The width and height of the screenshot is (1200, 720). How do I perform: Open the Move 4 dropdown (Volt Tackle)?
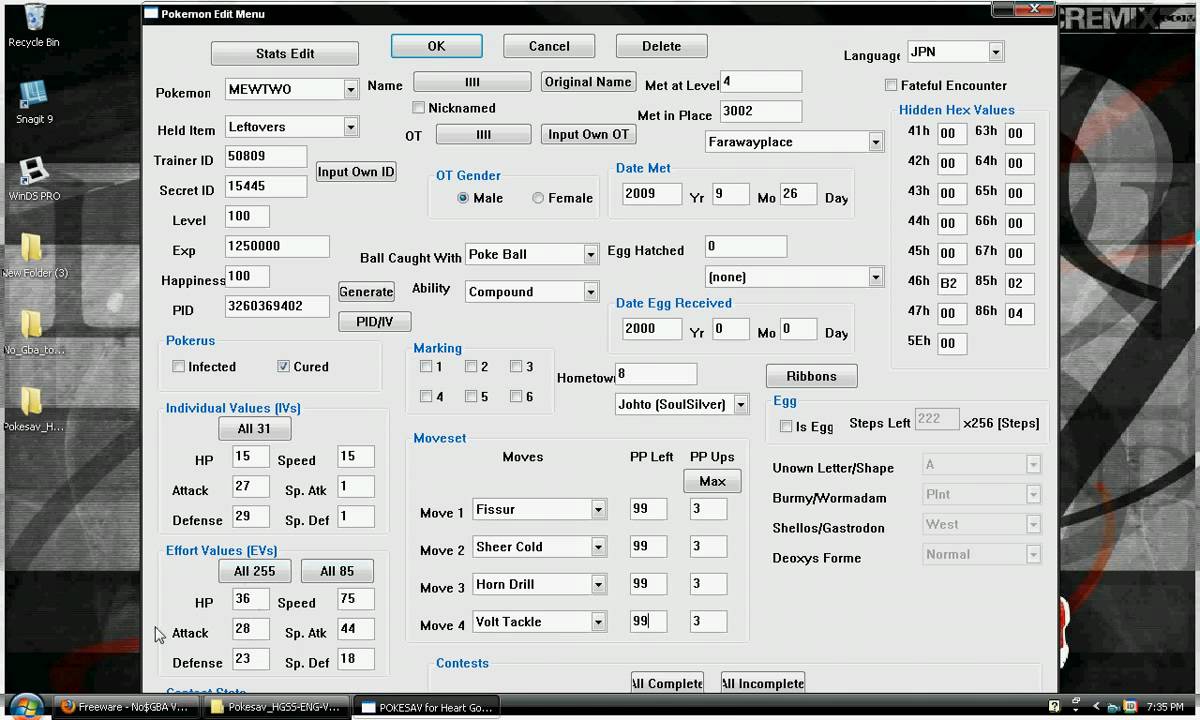[x=598, y=622]
